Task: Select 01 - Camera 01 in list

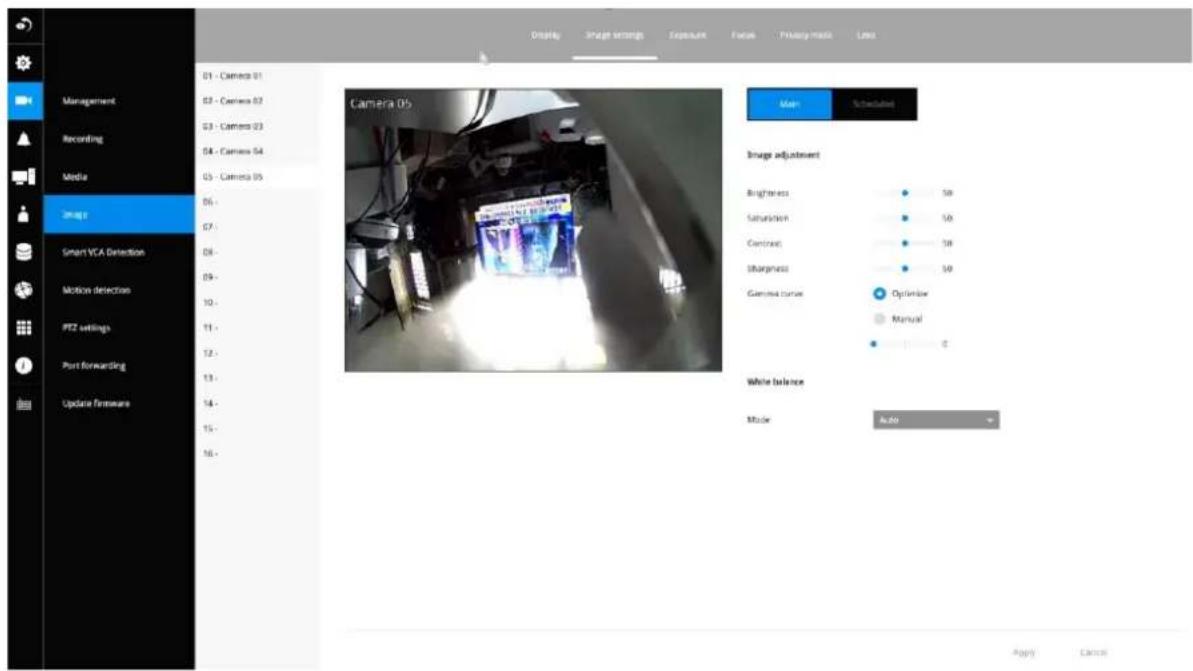Action: click(257, 75)
